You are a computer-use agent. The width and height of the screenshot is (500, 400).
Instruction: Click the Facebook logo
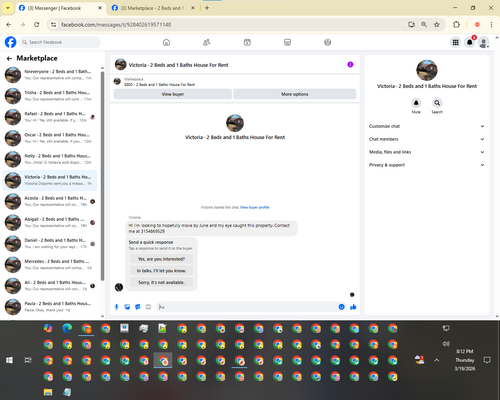(x=10, y=42)
